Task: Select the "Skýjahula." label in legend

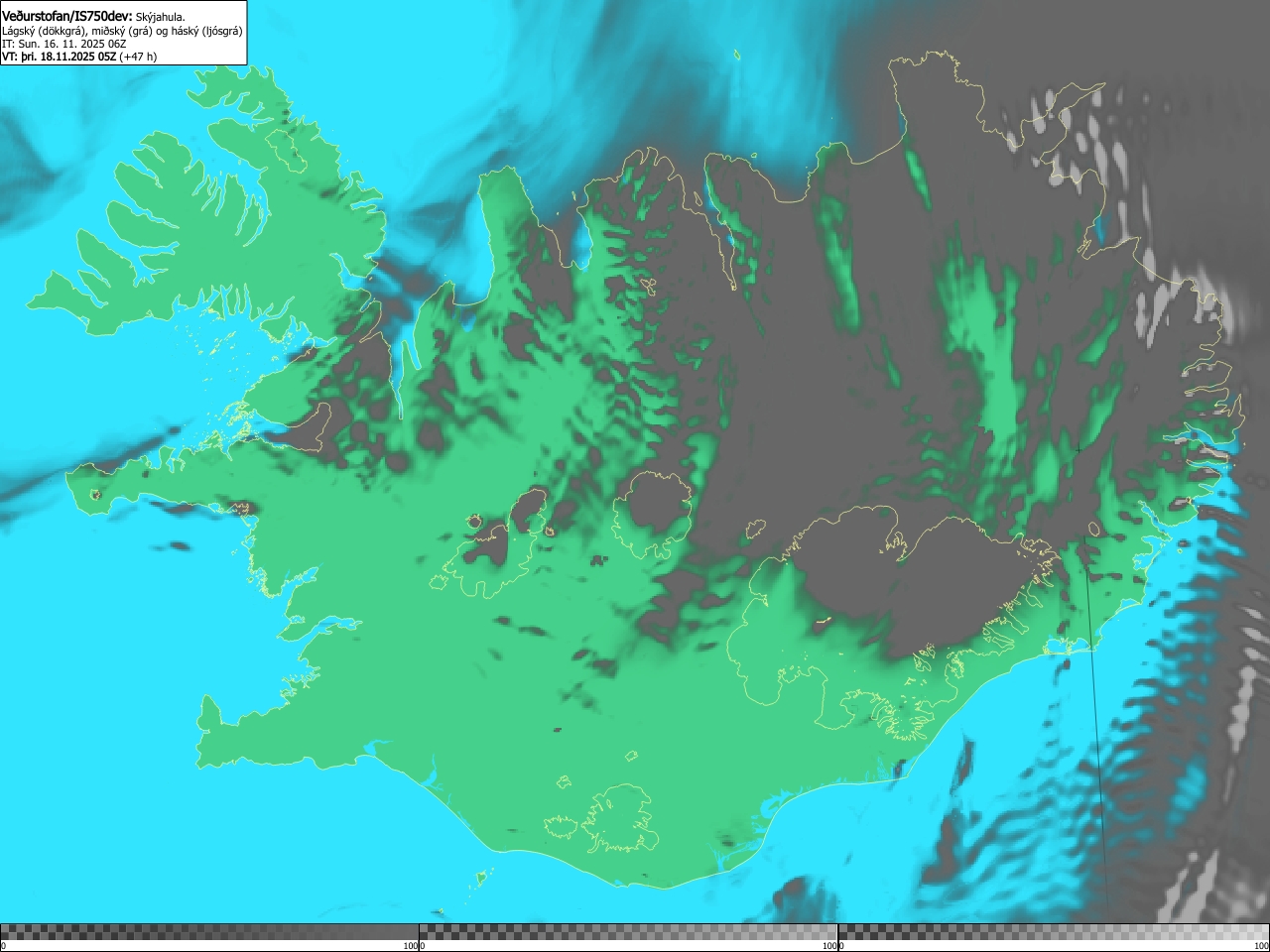Action: [161, 17]
